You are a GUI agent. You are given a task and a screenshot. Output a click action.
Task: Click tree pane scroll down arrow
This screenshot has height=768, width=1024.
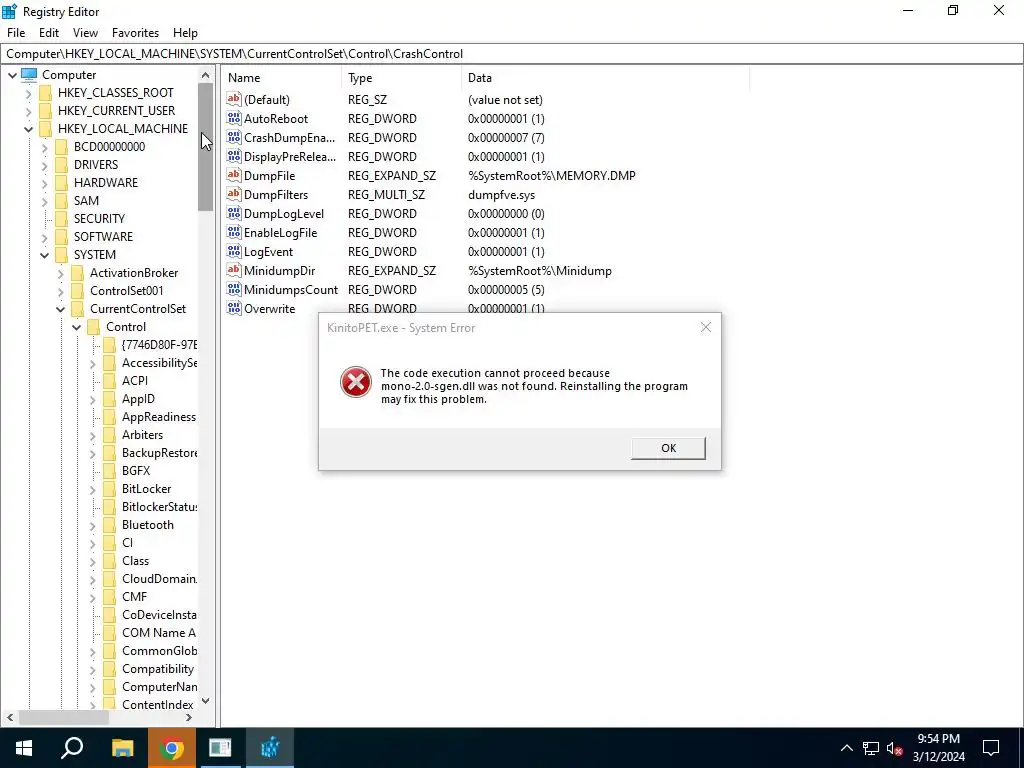pos(205,701)
